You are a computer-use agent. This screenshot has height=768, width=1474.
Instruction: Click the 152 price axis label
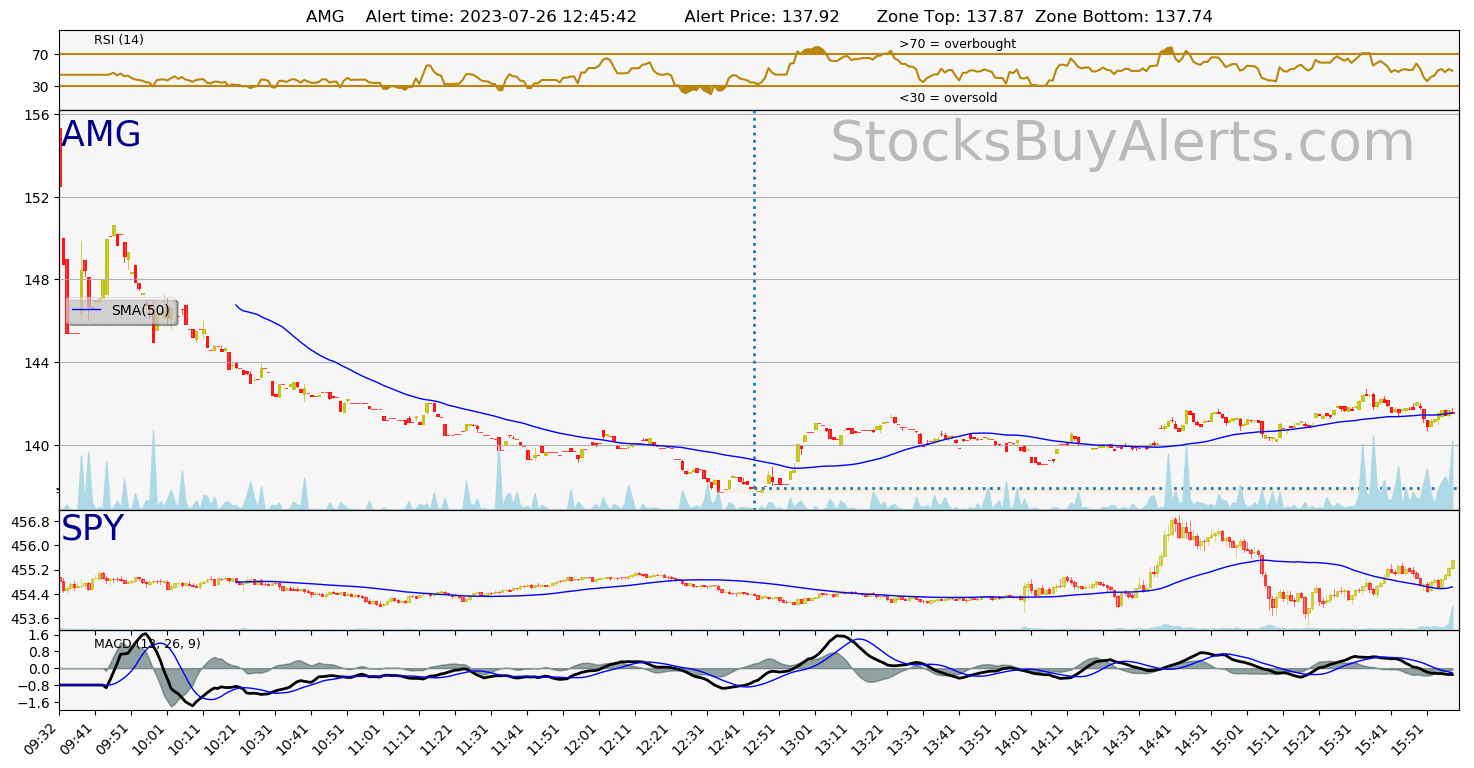pyautogui.click(x=37, y=197)
